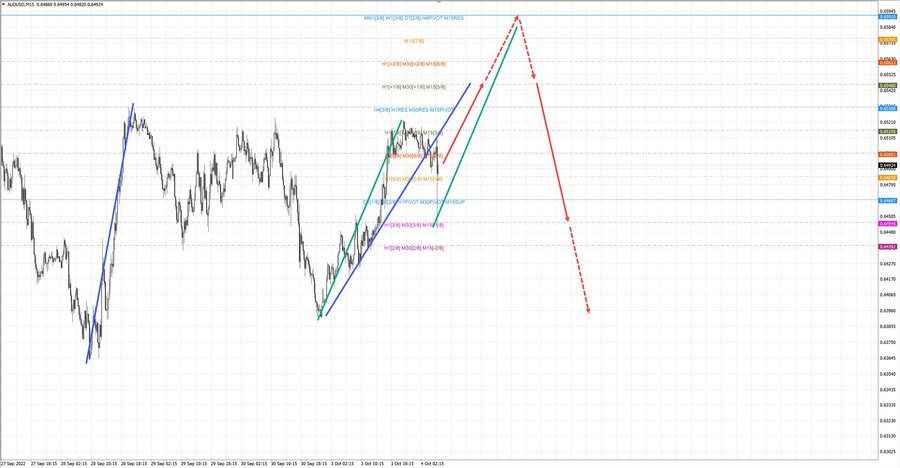Click the purple 0.64392 price level tag
This screenshot has height=468, width=900.
point(888,246)
